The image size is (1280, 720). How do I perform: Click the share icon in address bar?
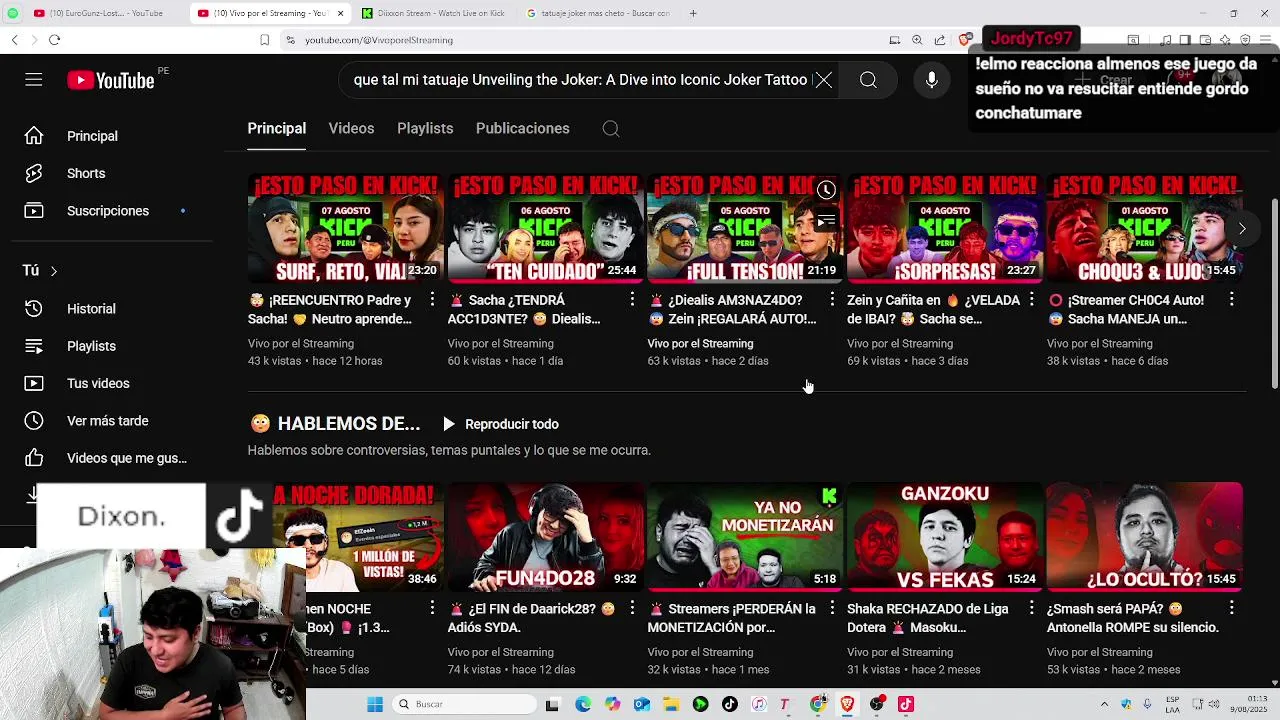click(940, 40)
